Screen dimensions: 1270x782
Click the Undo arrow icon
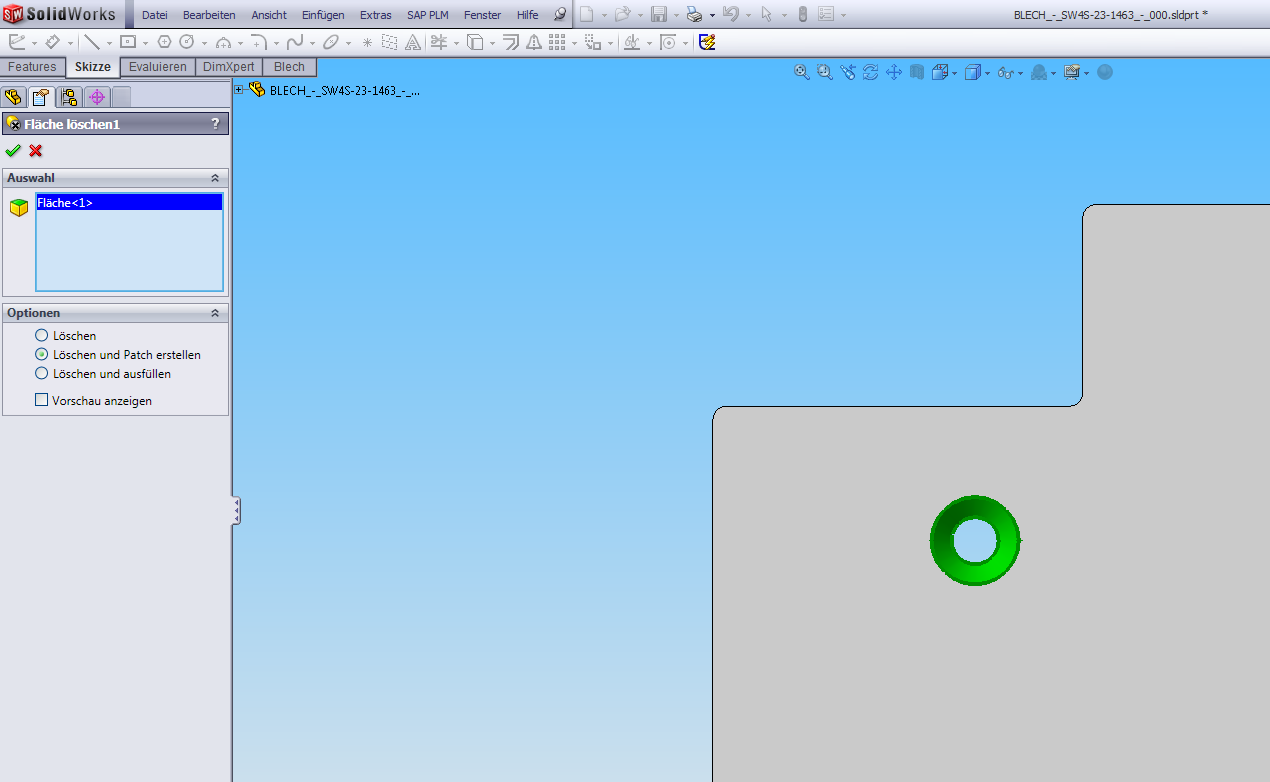pos(730,15)
